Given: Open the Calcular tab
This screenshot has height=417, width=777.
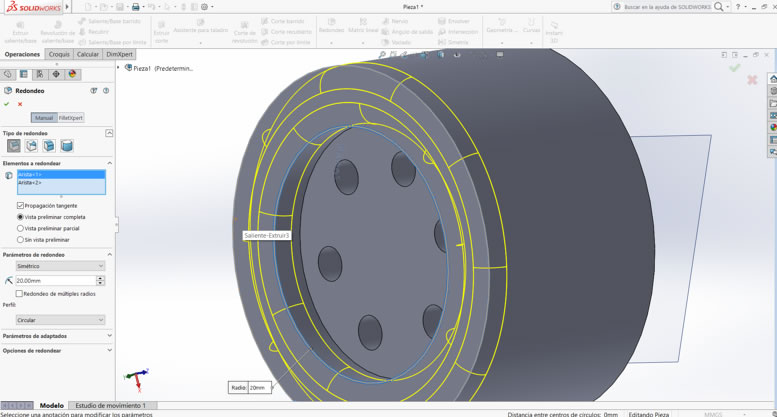Looking at the screenshot, I should coord(88,54).
